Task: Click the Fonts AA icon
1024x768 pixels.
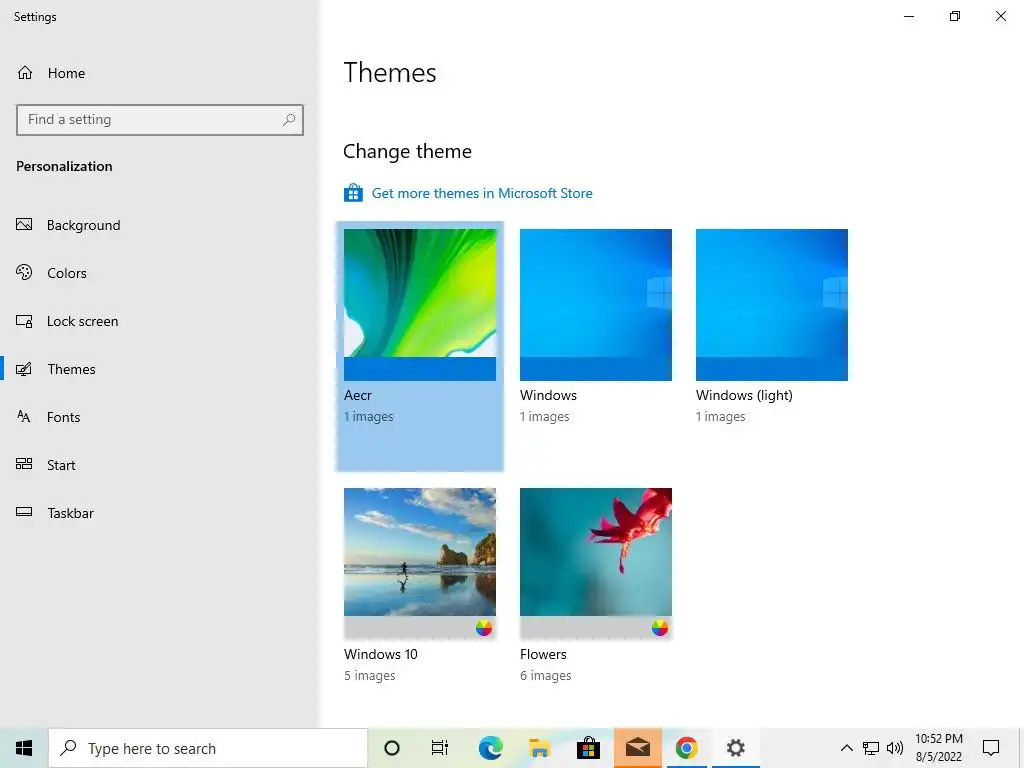Action: tap(24, 417)
